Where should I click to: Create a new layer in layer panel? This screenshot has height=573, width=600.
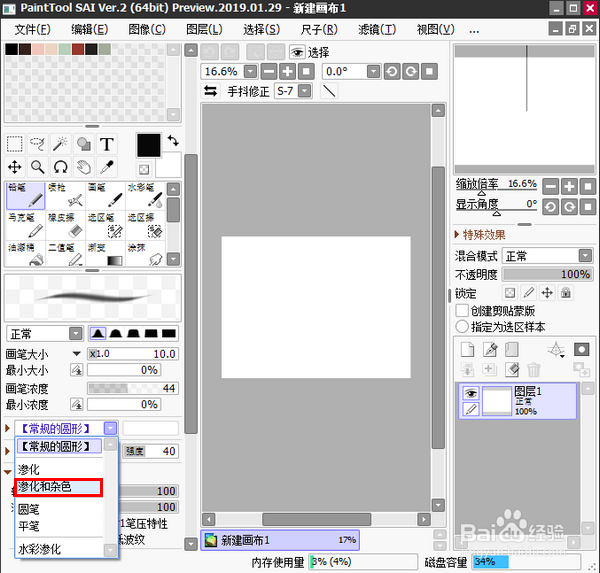pos(467,349)
